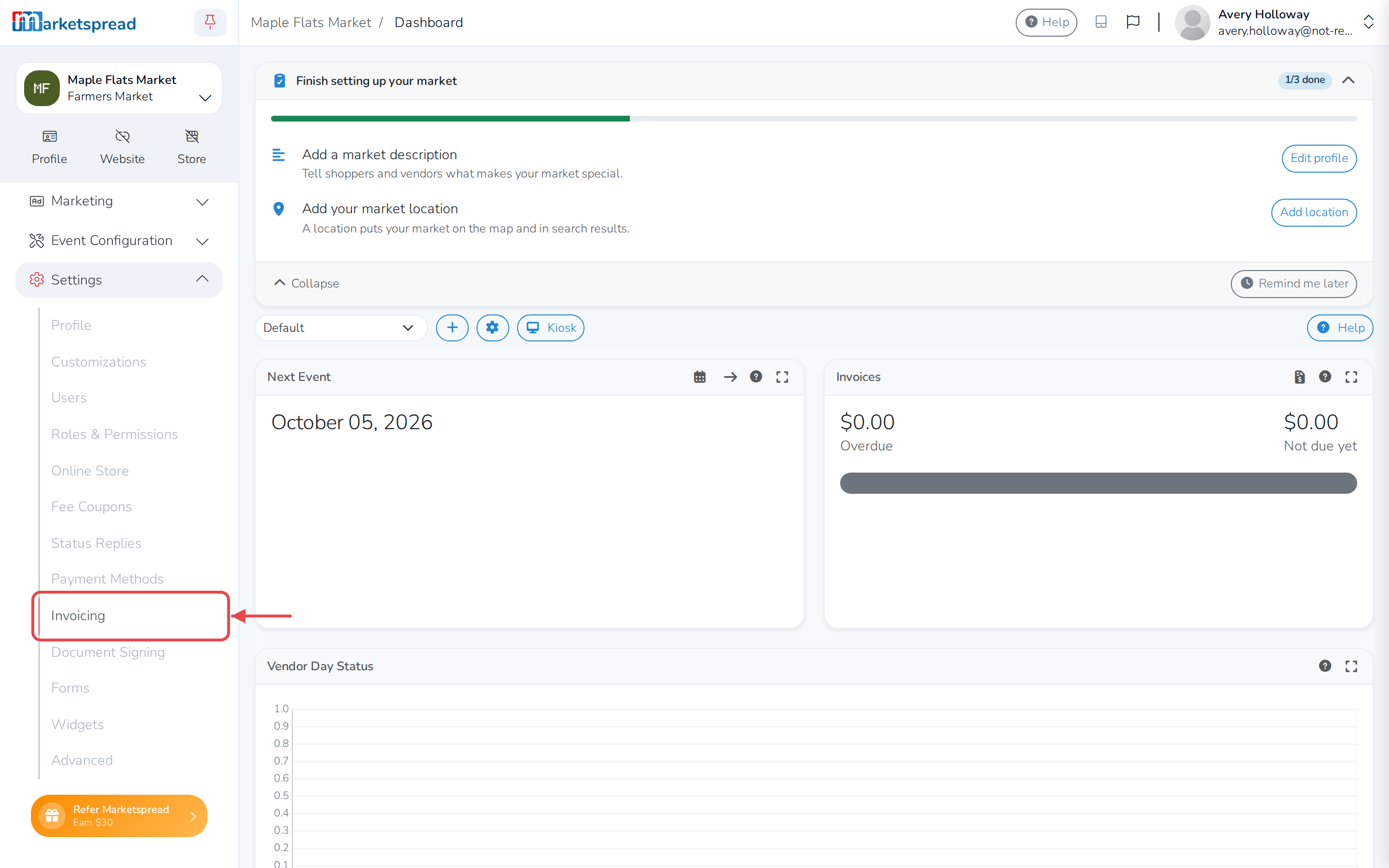Expand the Event Configuration section

click(119, 241)
